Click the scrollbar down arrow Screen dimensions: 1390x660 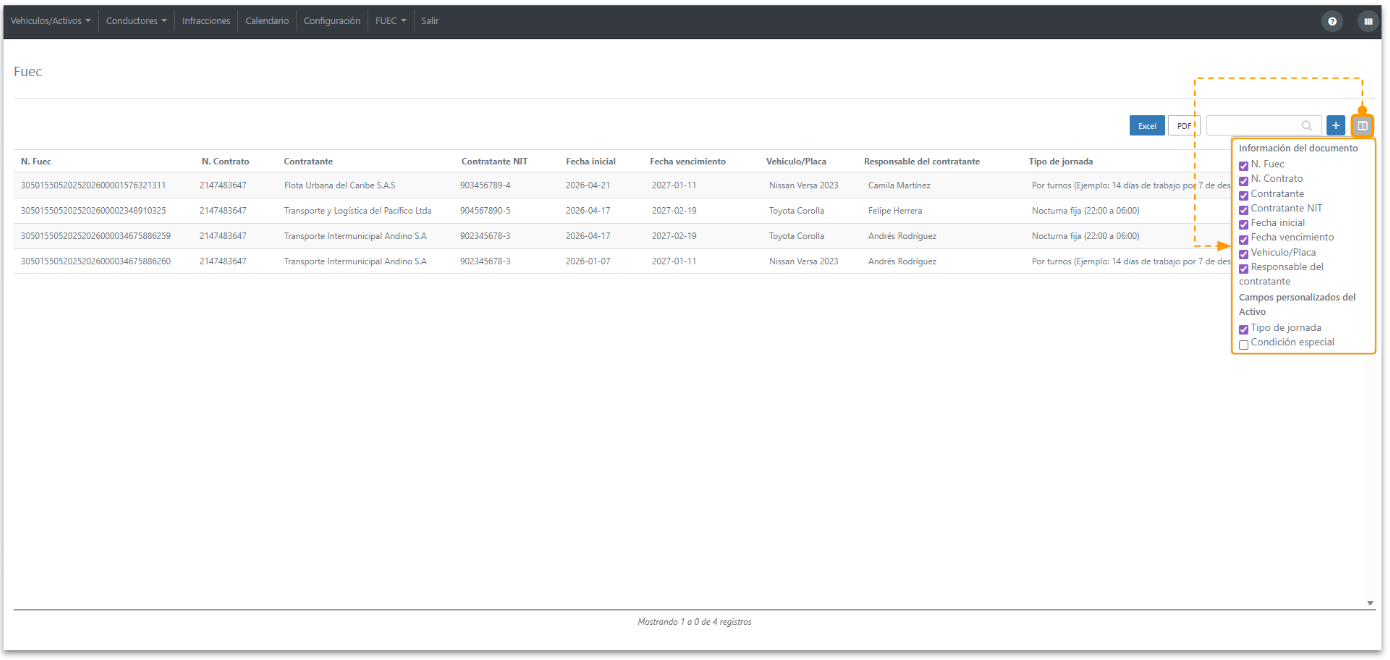[x=1370, y=603]
